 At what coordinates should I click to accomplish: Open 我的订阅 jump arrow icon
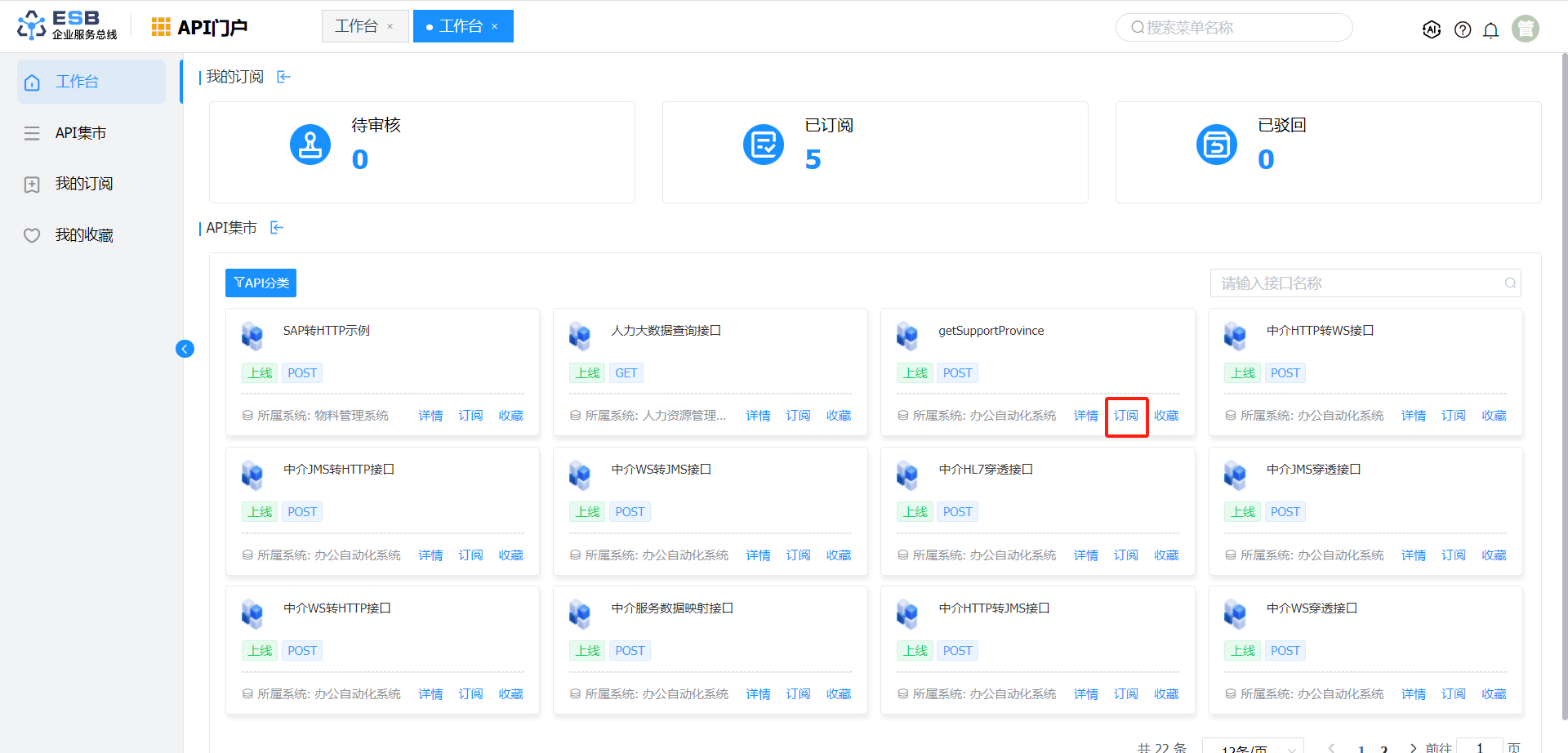point(283,77)
